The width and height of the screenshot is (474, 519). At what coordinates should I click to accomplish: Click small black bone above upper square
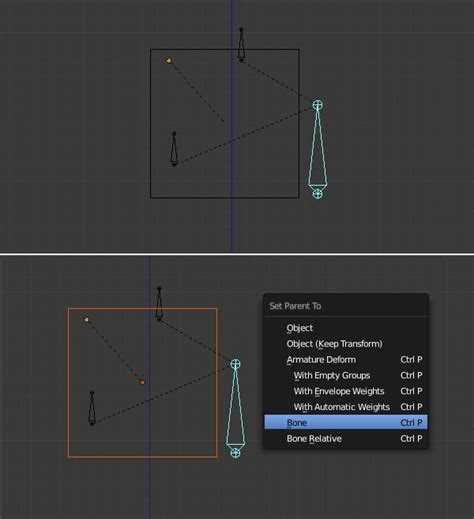coord(241,45)
